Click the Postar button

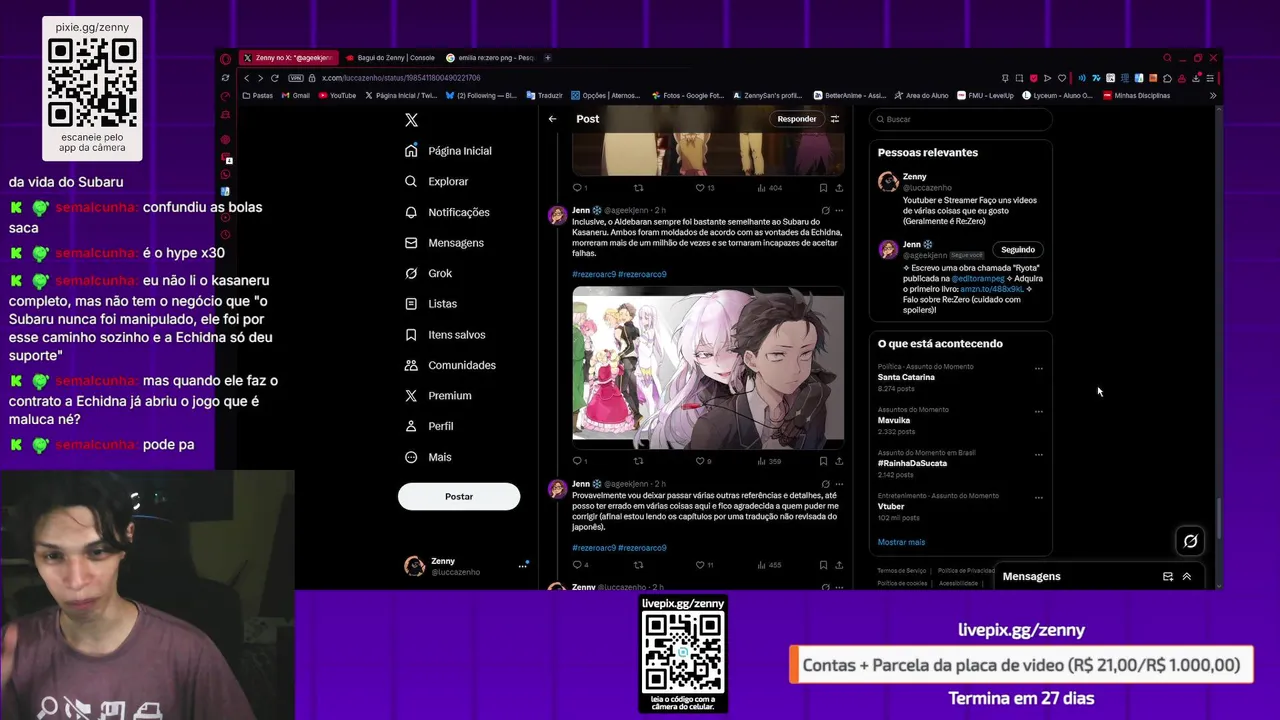[x=459, y=496]
